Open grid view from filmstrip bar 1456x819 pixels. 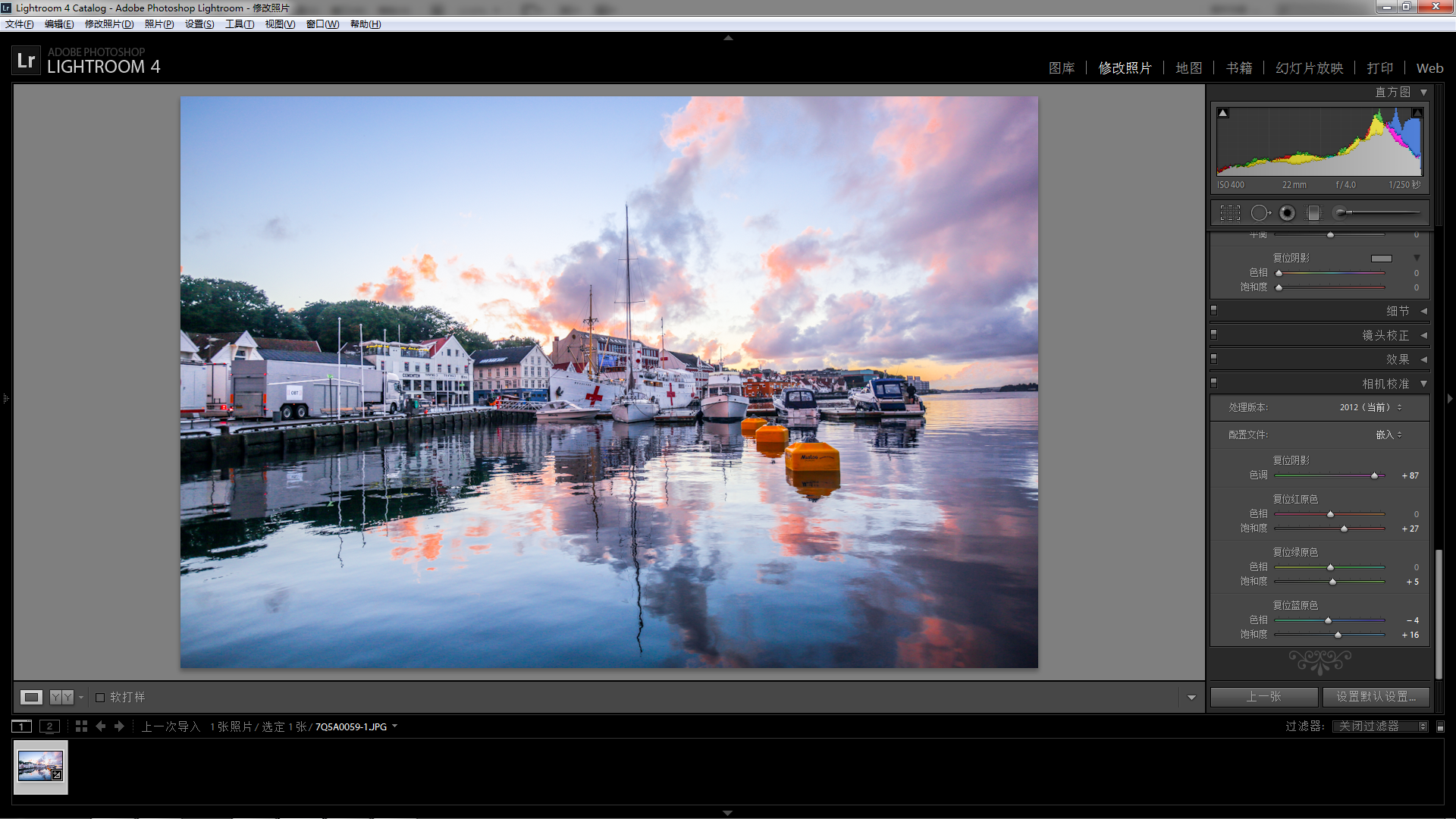tap(82, 726)
